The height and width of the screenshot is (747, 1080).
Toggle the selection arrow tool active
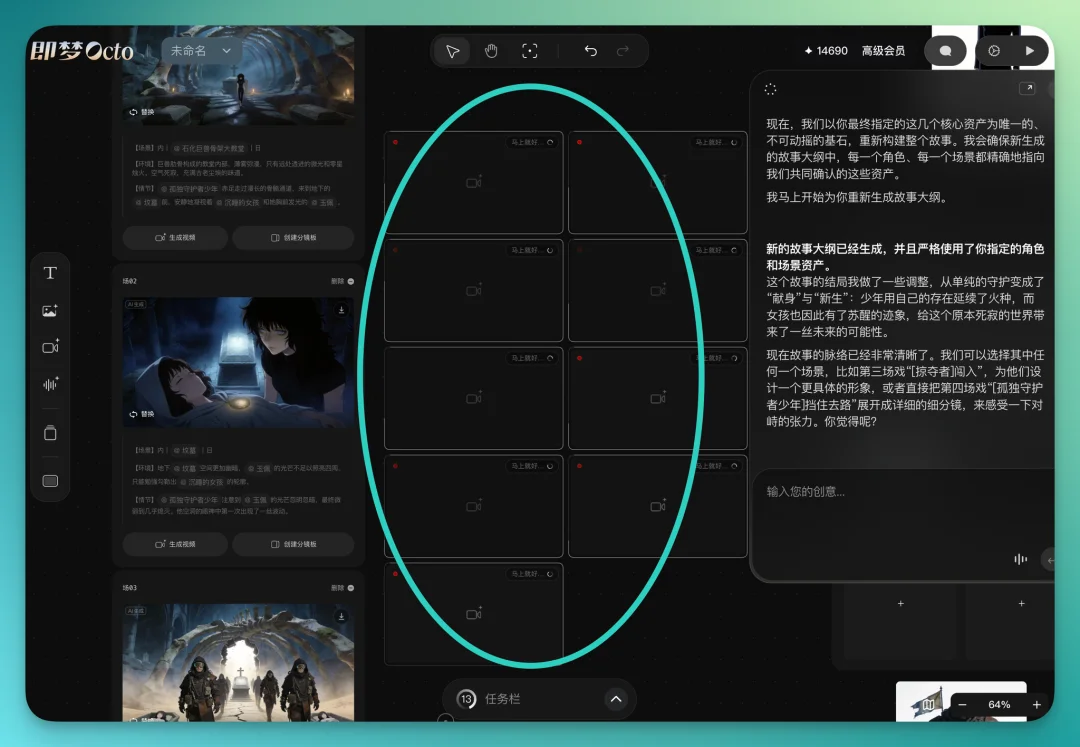tap(453, 50)
